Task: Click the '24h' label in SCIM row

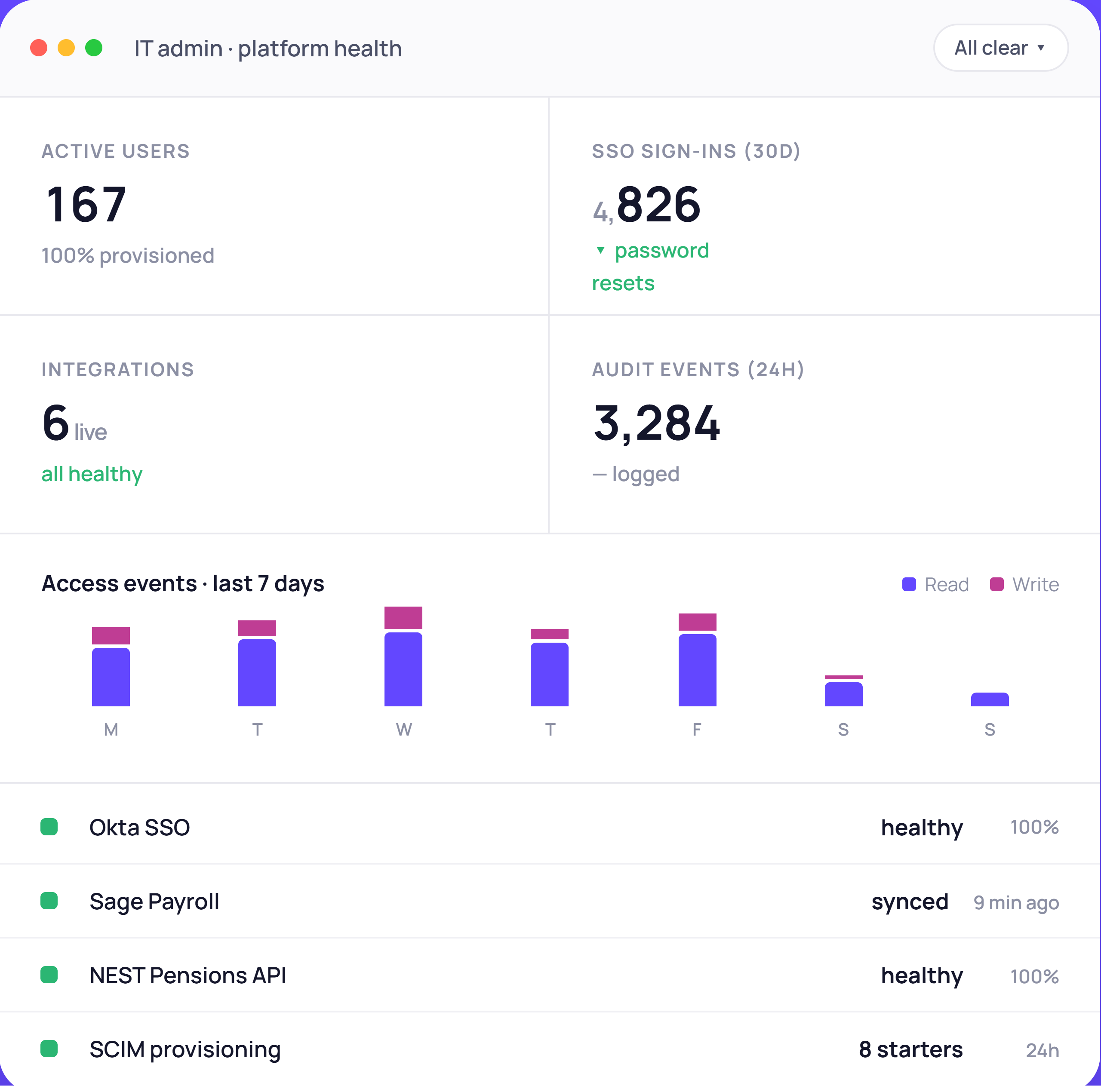Action: click(1043, 1050)
